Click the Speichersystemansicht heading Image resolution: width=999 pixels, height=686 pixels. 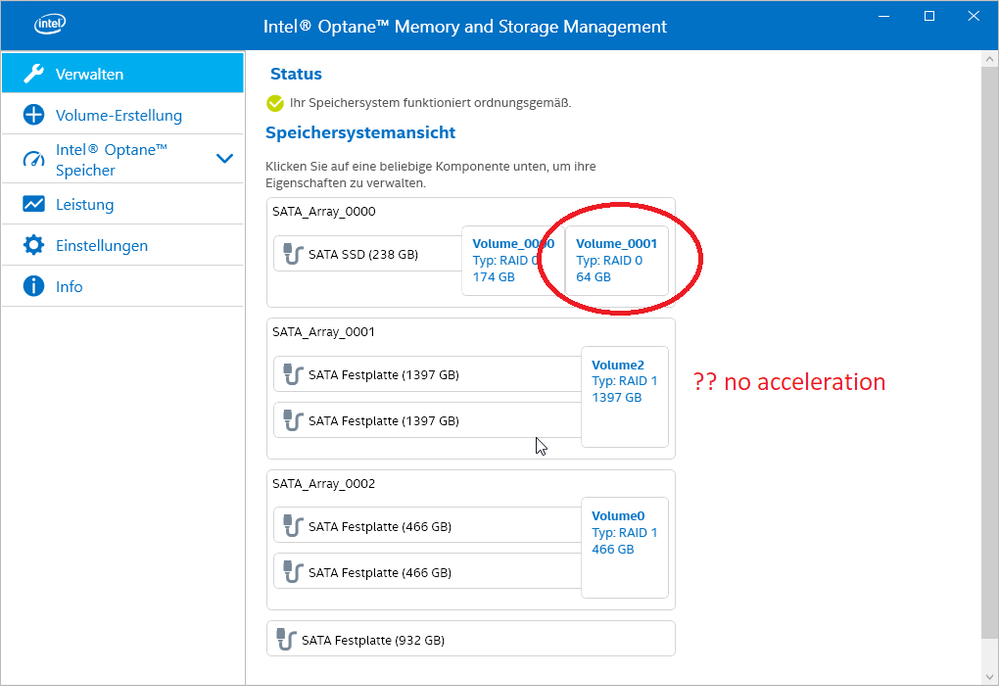[360, 132]
